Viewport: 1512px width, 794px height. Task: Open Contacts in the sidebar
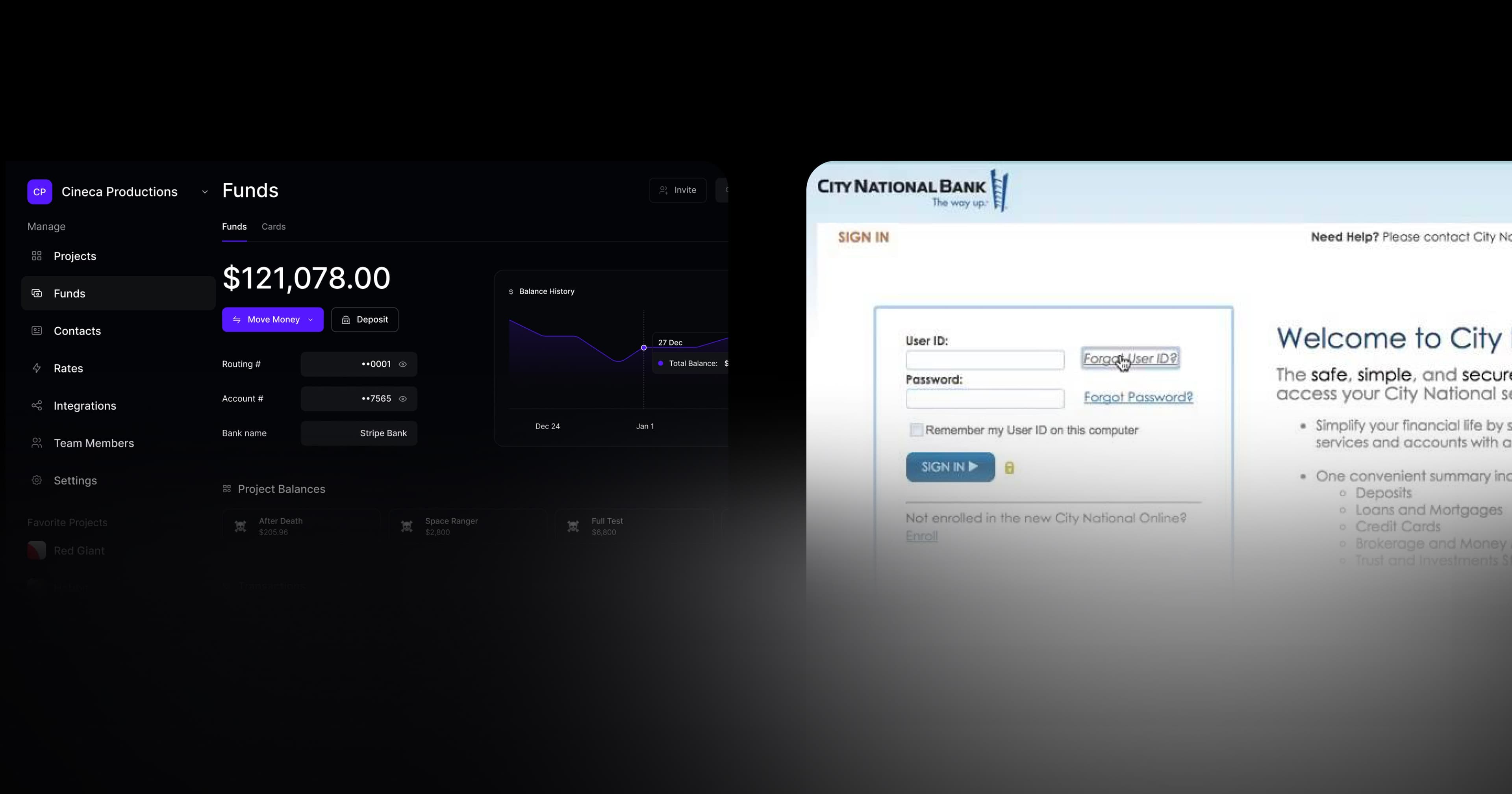[118, 331]
